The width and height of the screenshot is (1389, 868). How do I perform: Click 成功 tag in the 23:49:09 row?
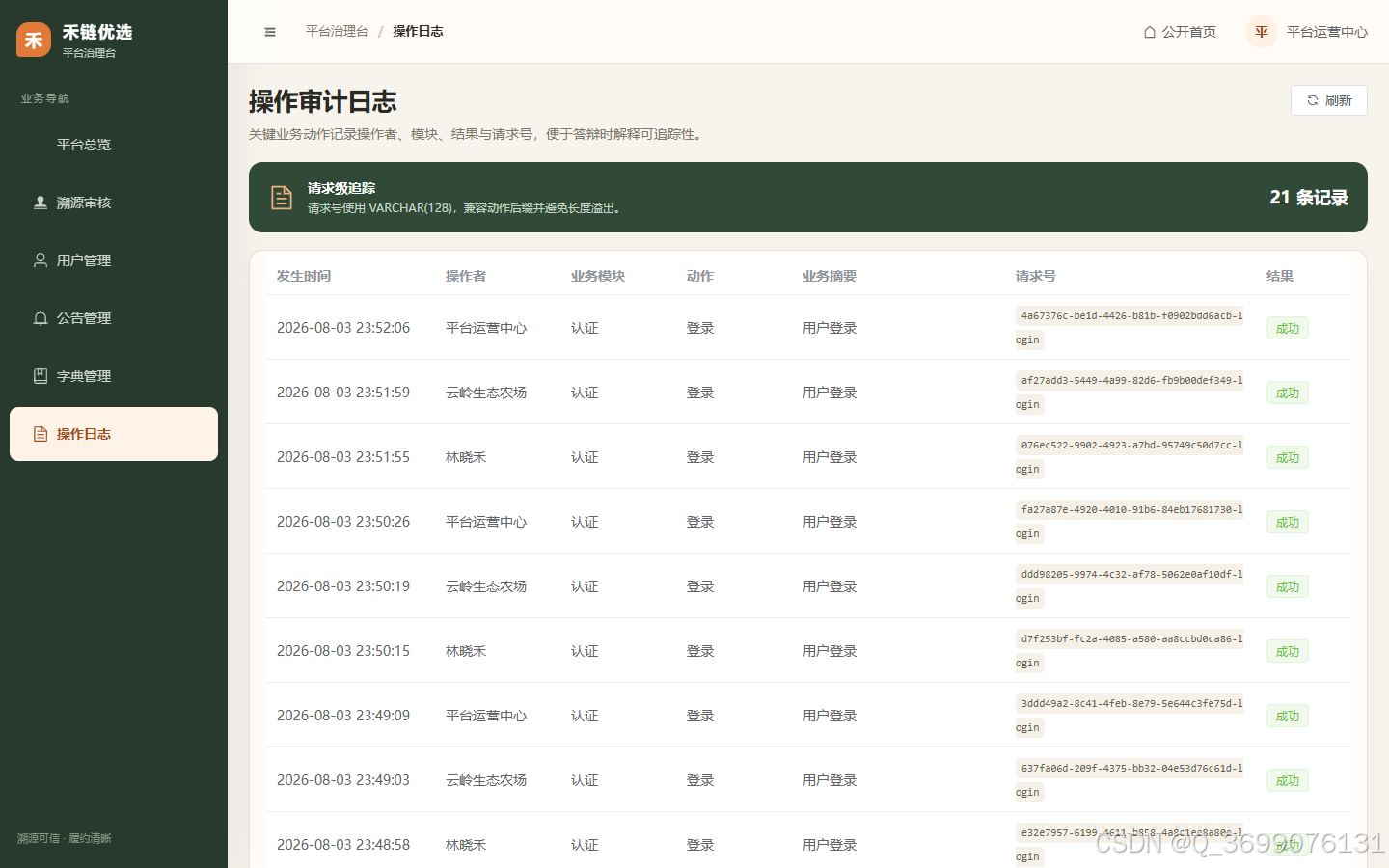click(1288, 716)
